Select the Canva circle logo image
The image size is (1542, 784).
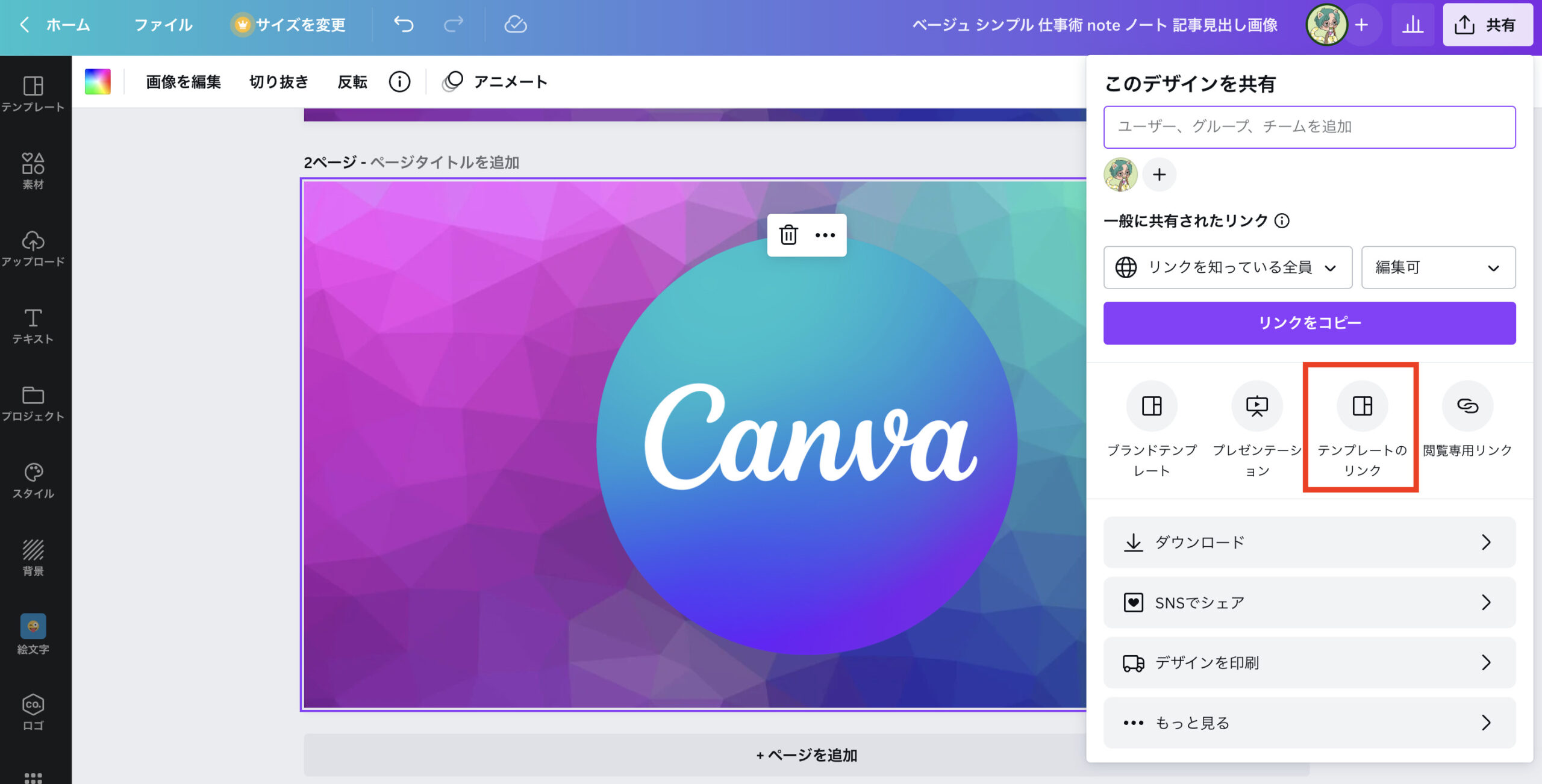(807, 444)
